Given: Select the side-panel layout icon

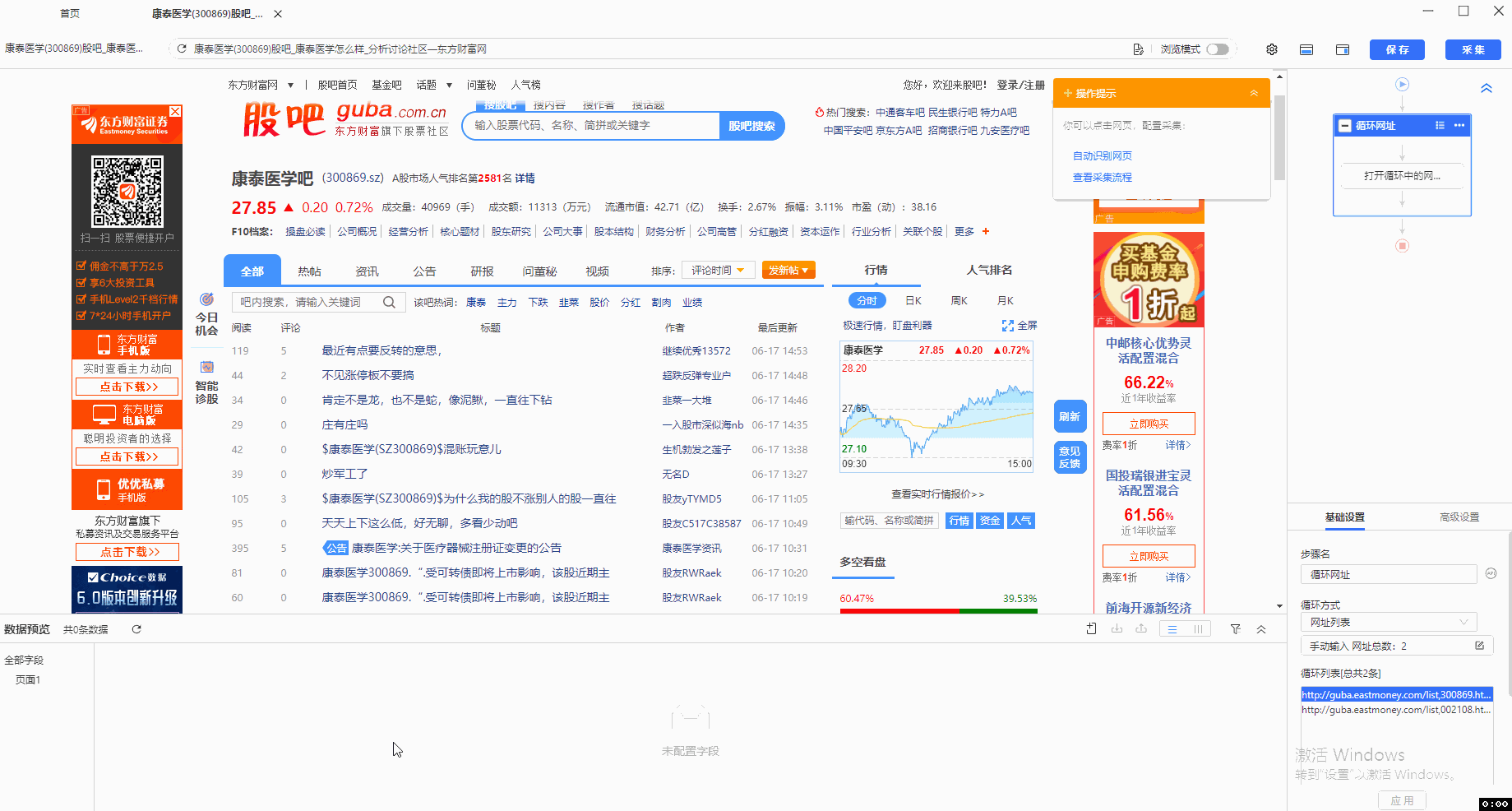Looking at the screenshot, I should 1343,49.
